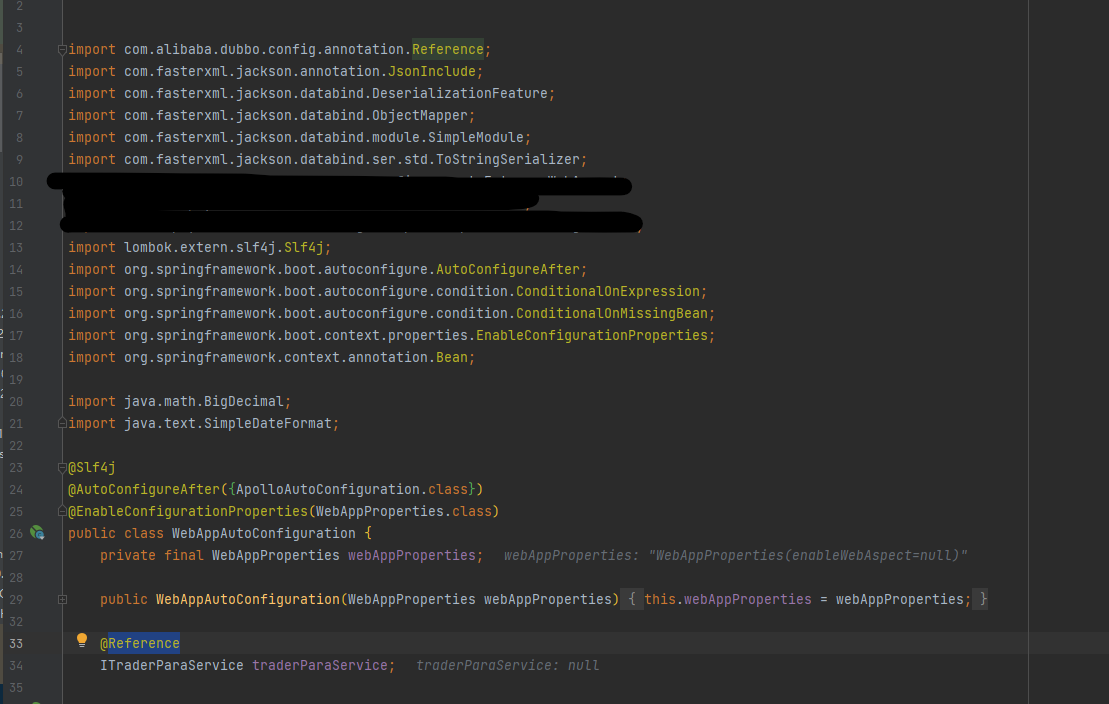Click ApolloAutoConfiguration inside the annotation
The image size is (1109, 704).
[328, 490]
